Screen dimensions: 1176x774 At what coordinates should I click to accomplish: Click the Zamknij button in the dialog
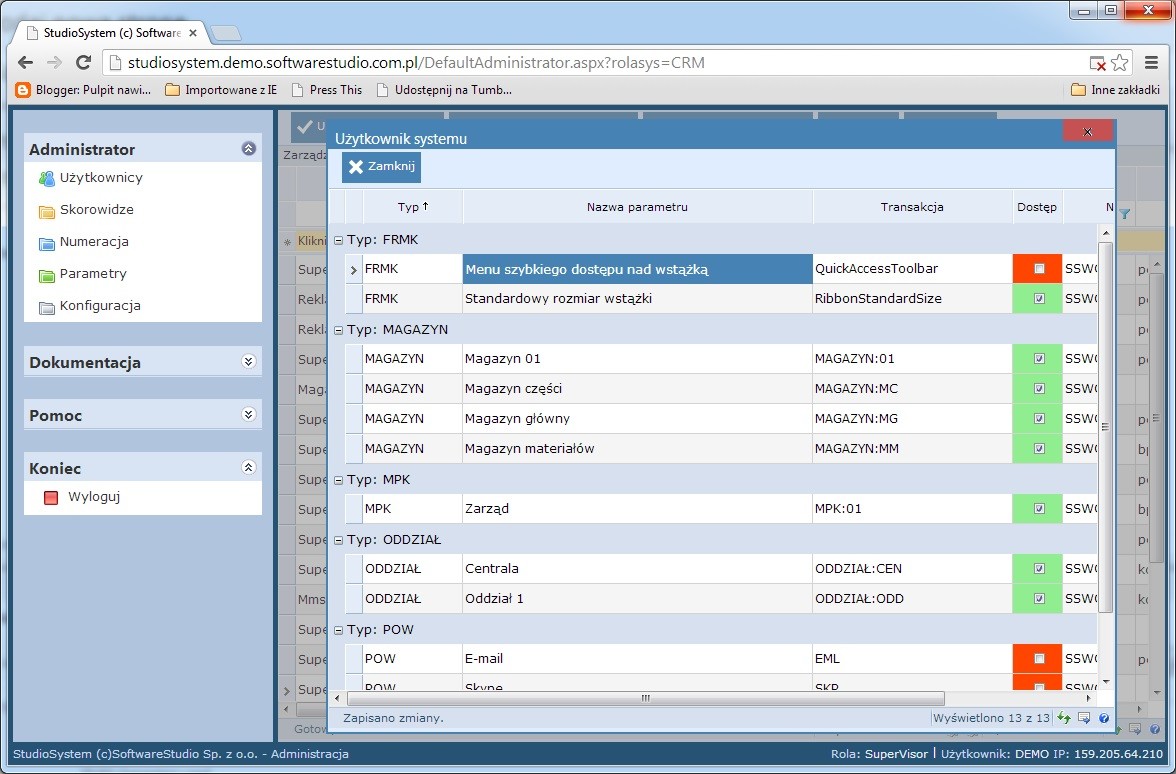381,167
